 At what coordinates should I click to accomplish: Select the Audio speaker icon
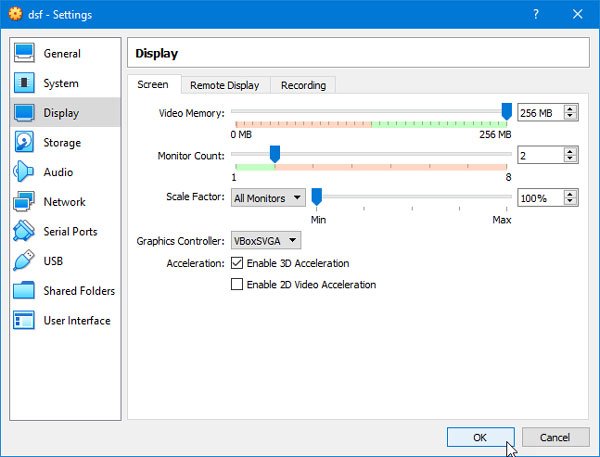click(x=25, y=172)
